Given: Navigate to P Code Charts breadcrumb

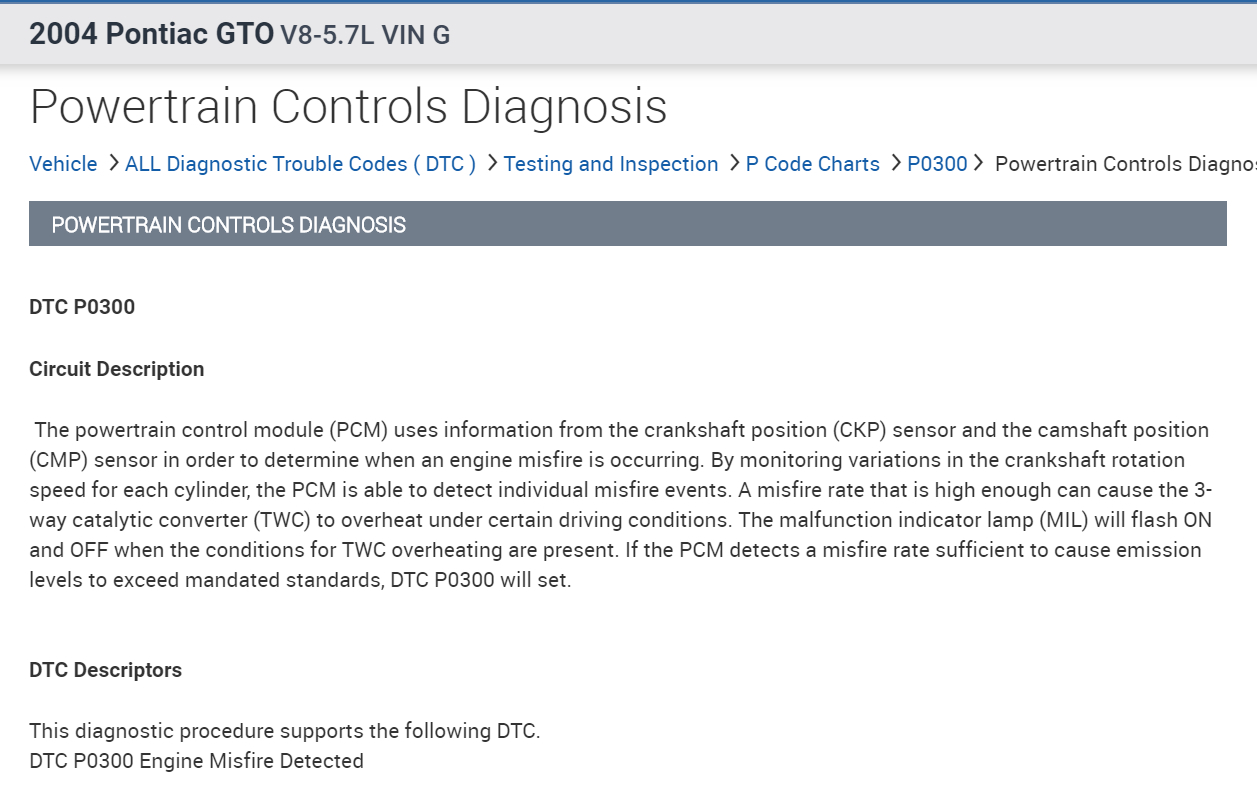Looking at the screenshot, I should pyautogui.click(x=812, y=164).
